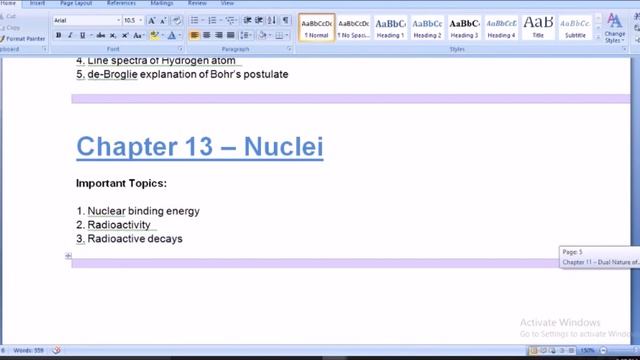Apply superscript formatting
The width and height of the screenshot is (640, 360).
click(125, 36)
